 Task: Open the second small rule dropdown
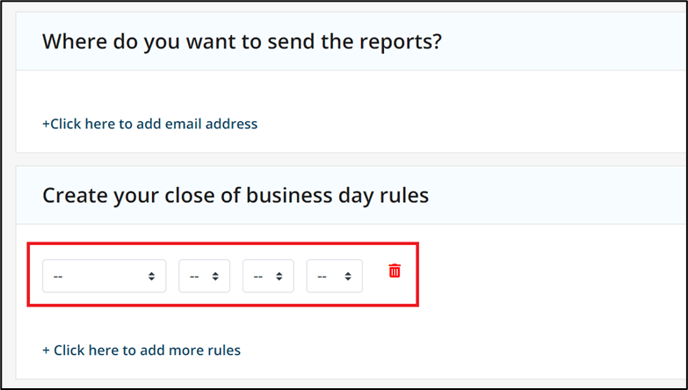204,276
